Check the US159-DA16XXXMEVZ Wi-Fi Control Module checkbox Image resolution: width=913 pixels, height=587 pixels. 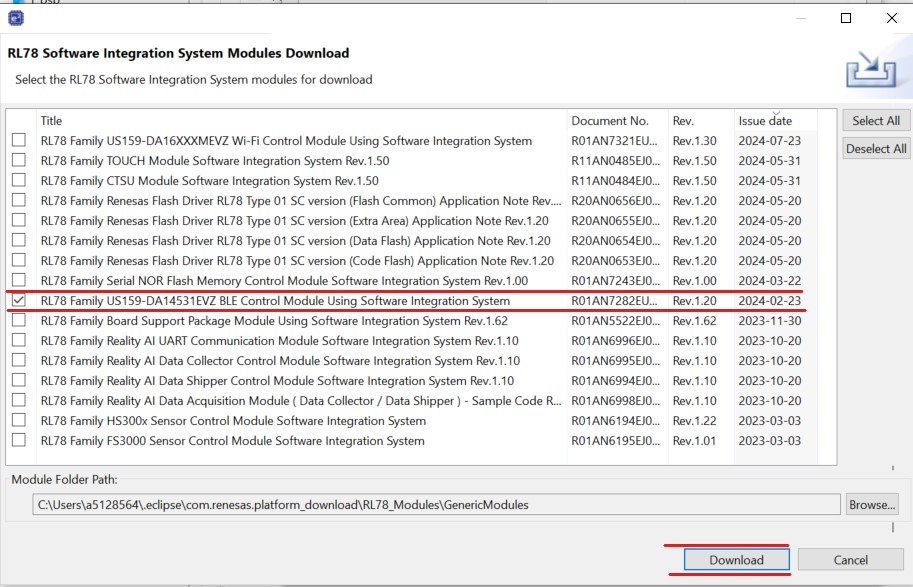[19, 140]
